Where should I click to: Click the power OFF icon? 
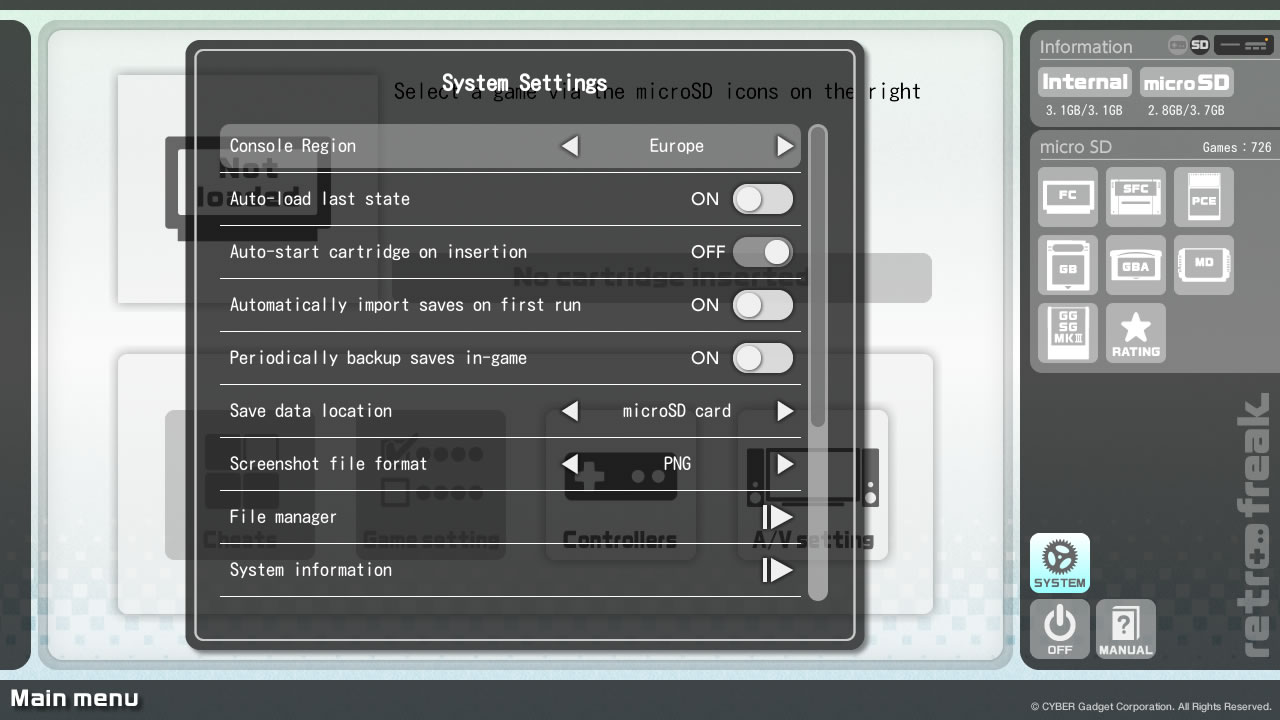click(1060, 629)
